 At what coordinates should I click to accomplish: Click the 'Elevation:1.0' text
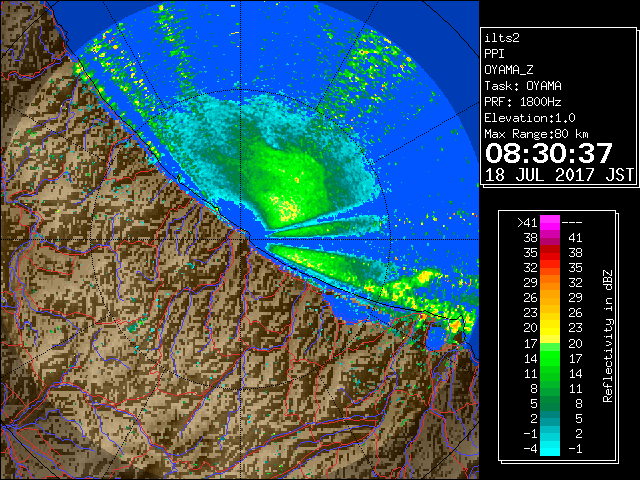pos(530,118)
